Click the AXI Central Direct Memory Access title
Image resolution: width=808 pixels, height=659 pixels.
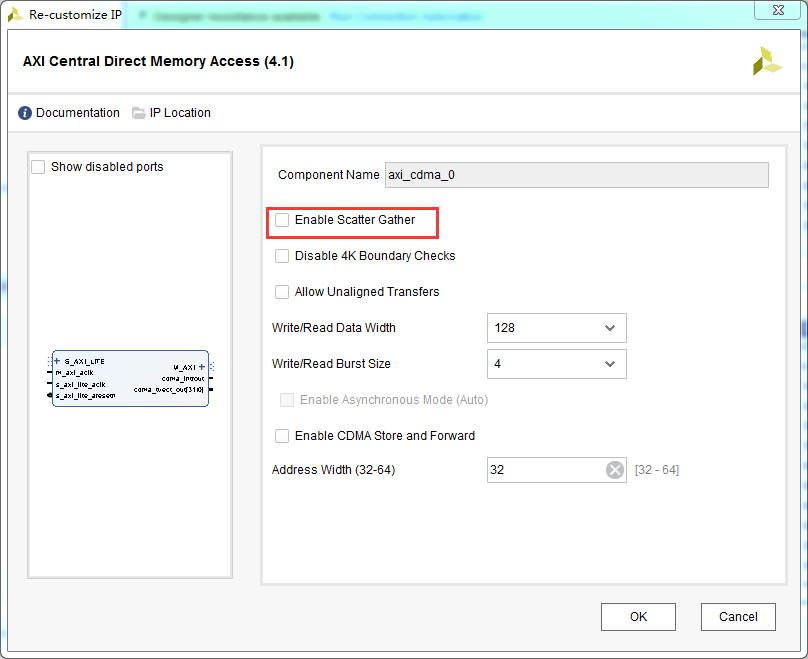point(158,61)
